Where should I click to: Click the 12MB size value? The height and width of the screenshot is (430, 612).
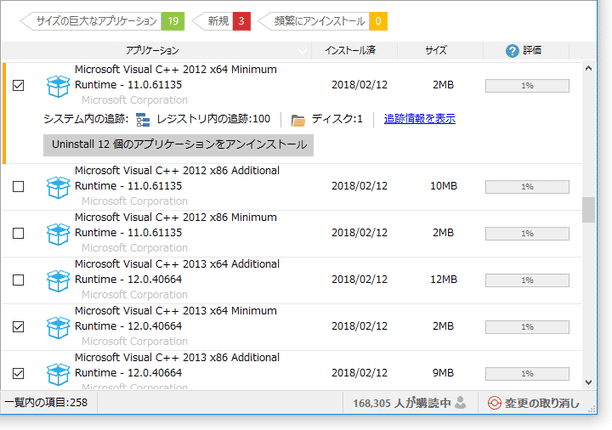click(x=443, y=279)
